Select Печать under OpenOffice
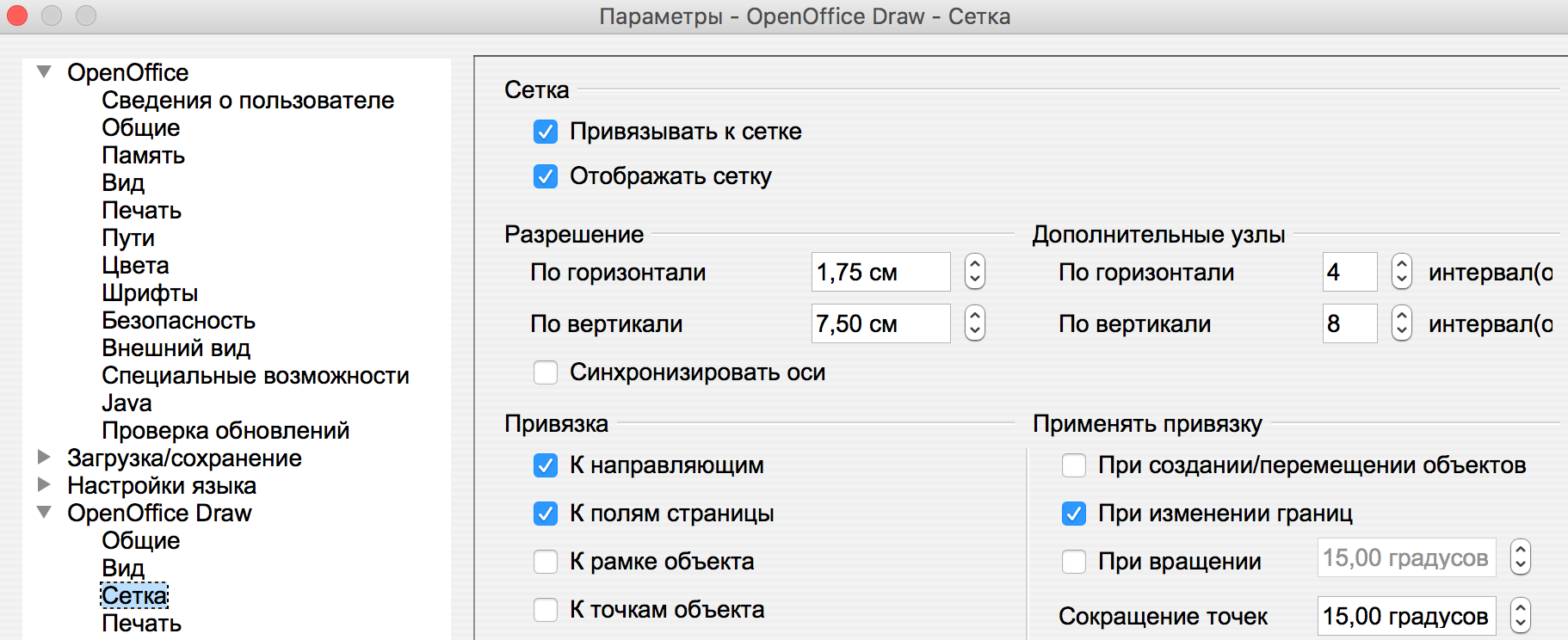The width and height of the screenshot is (1568, 640). [x=142, y=210]
